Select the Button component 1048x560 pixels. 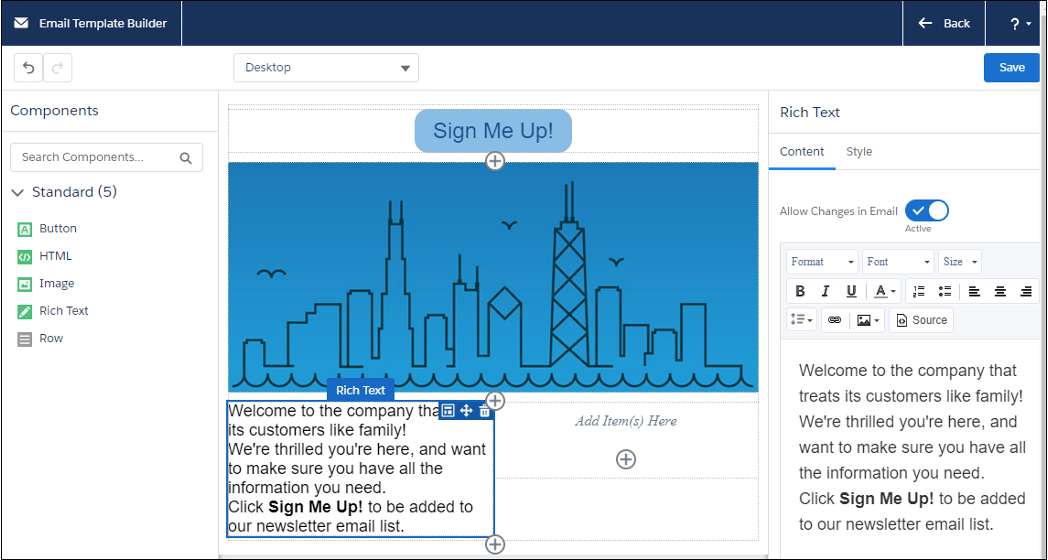click(x=47, y=229)
